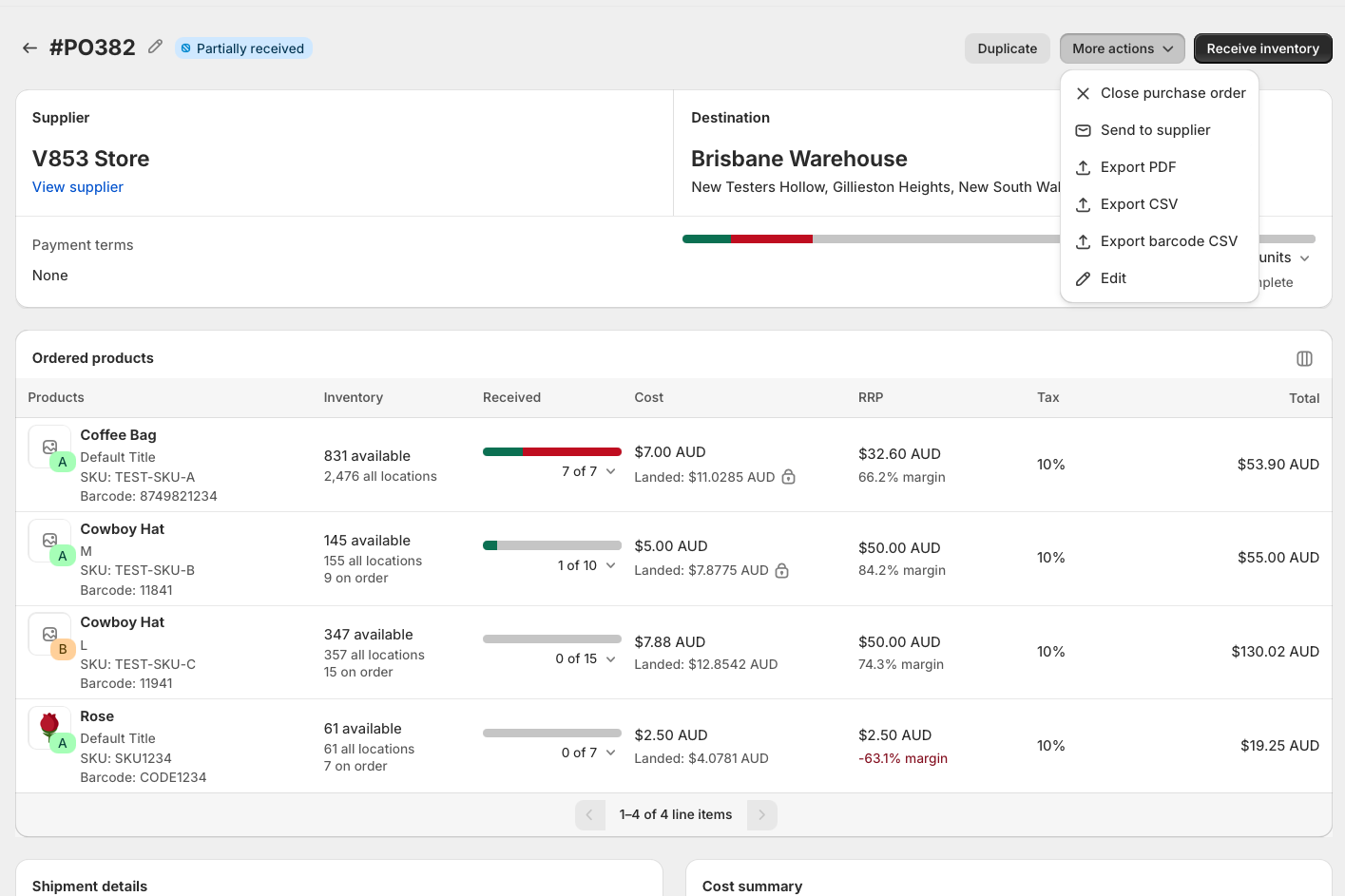
Task: Edit PO382 name with pencil icon
Action: tap(155, 47)
